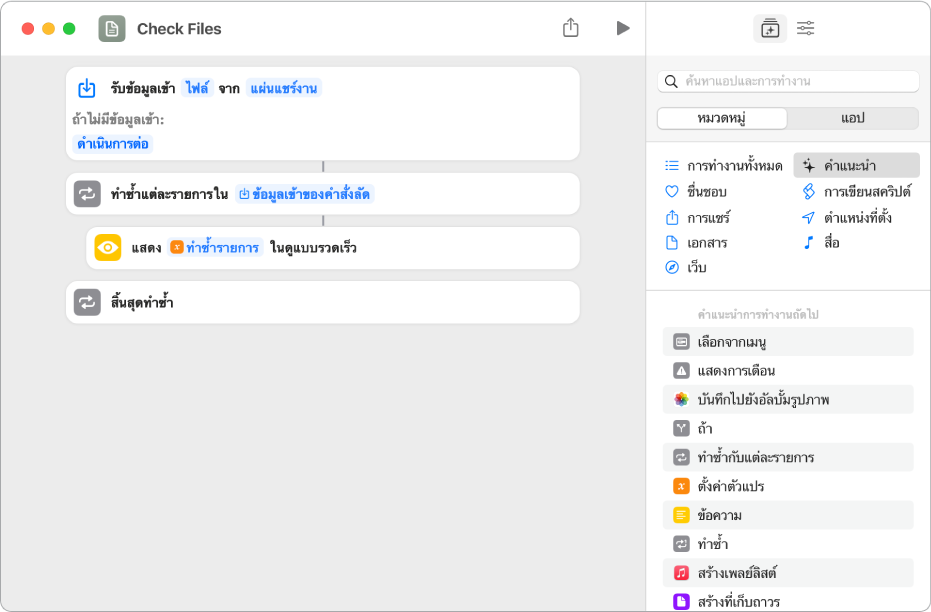Click the Receive input action icon
The height and width of the screenshot is (612, 931).
click(87, 88)
